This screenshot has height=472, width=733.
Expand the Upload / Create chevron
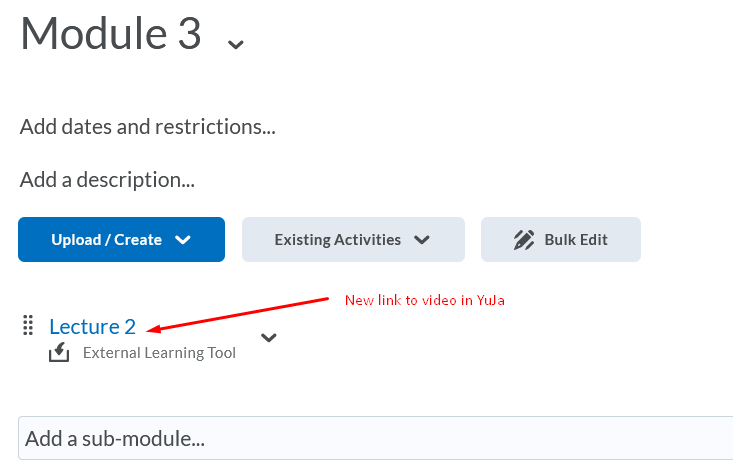click(182, 240)
